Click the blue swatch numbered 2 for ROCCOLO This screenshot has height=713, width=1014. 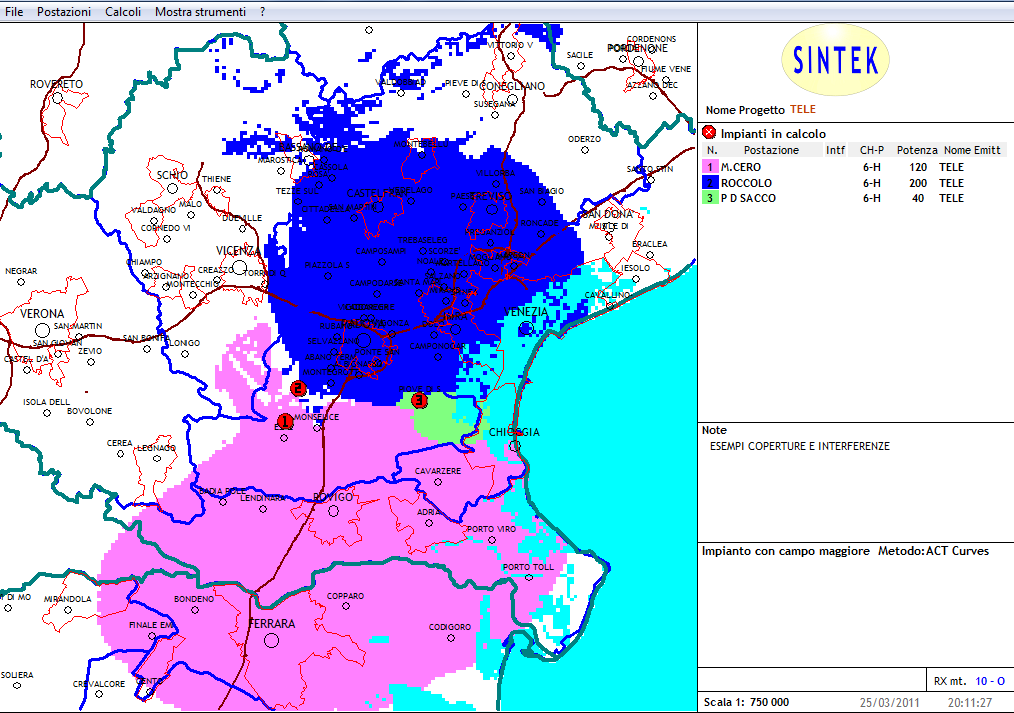(711, 183)
